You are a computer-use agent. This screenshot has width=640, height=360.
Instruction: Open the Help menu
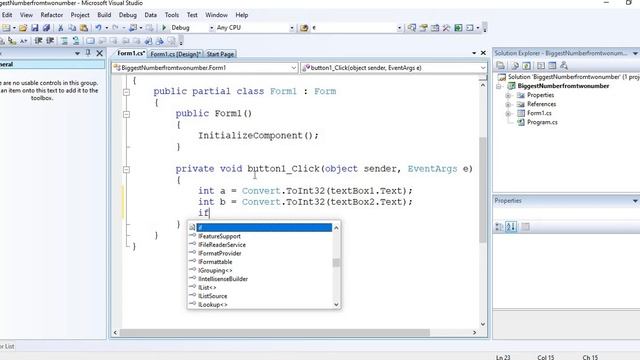click(242, 15)
